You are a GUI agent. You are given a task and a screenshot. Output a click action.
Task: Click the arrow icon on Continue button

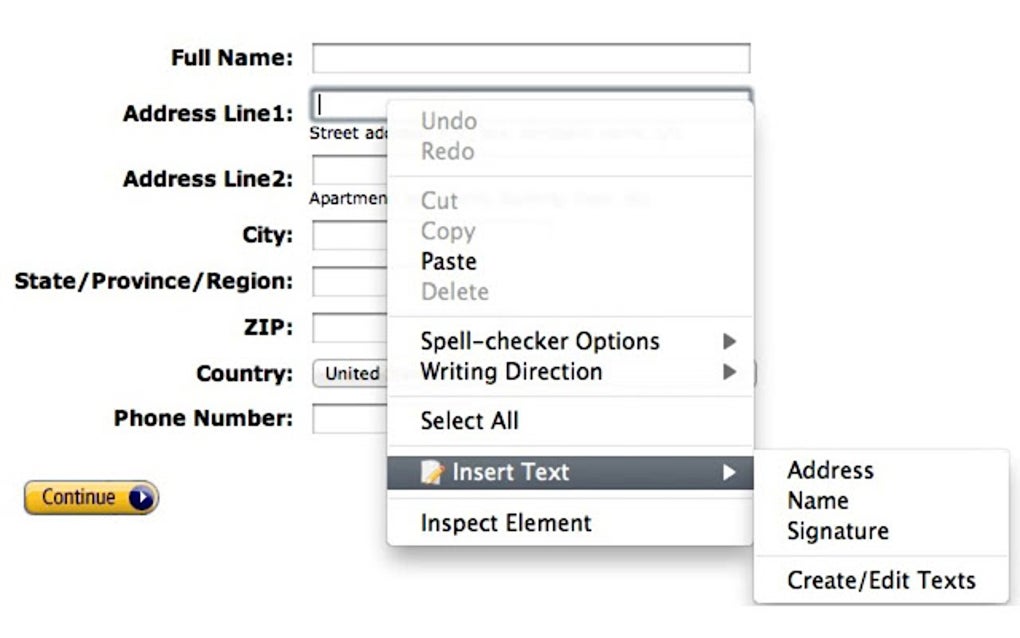[141, 497]
